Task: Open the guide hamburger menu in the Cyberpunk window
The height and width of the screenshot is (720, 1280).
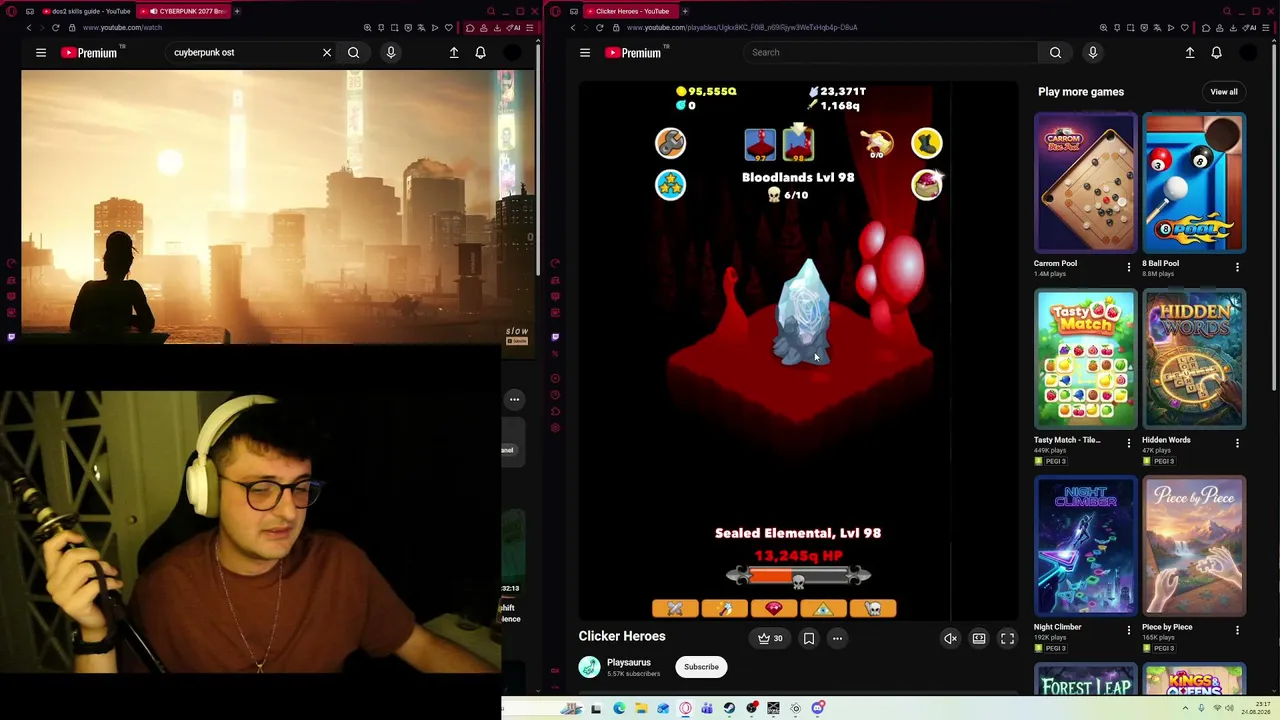Action: [x=41, y=52]
